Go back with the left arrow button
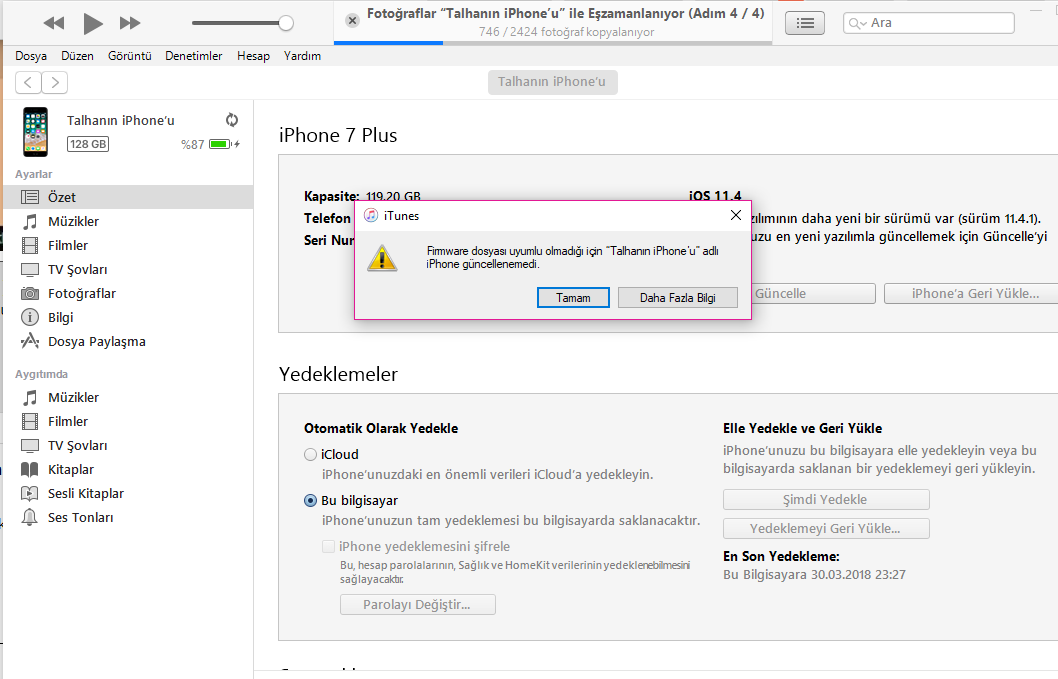The image size is (1058, 679). (28, 82)
